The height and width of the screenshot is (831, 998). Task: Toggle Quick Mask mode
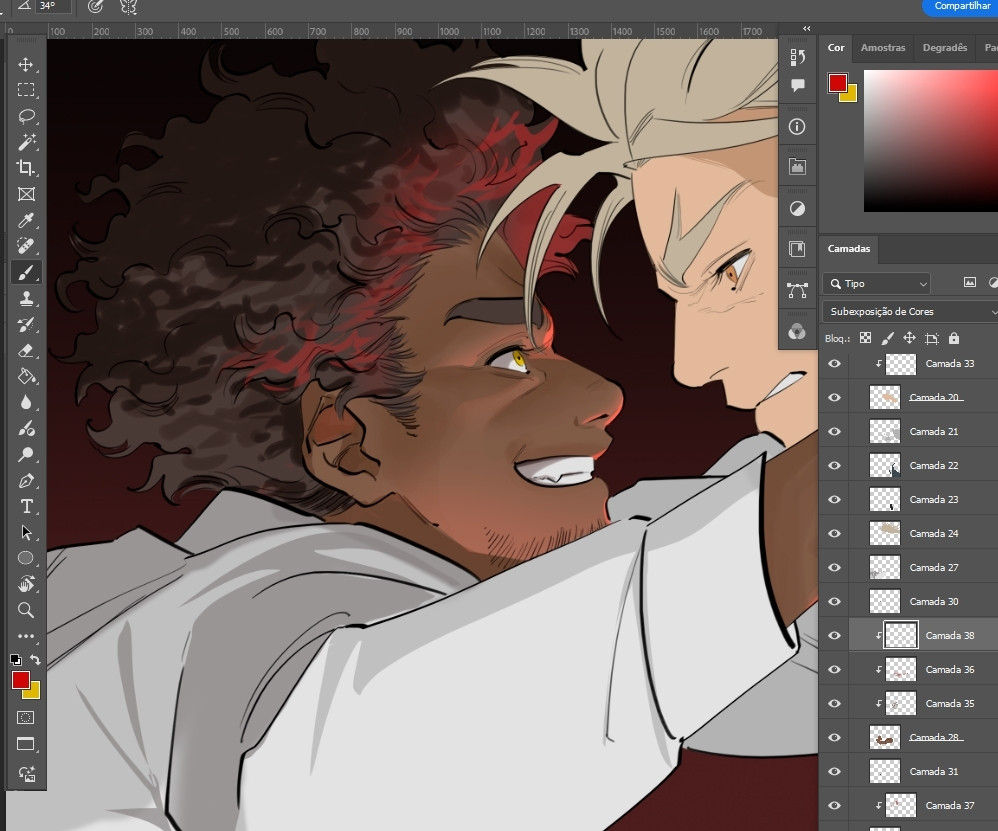25,718
